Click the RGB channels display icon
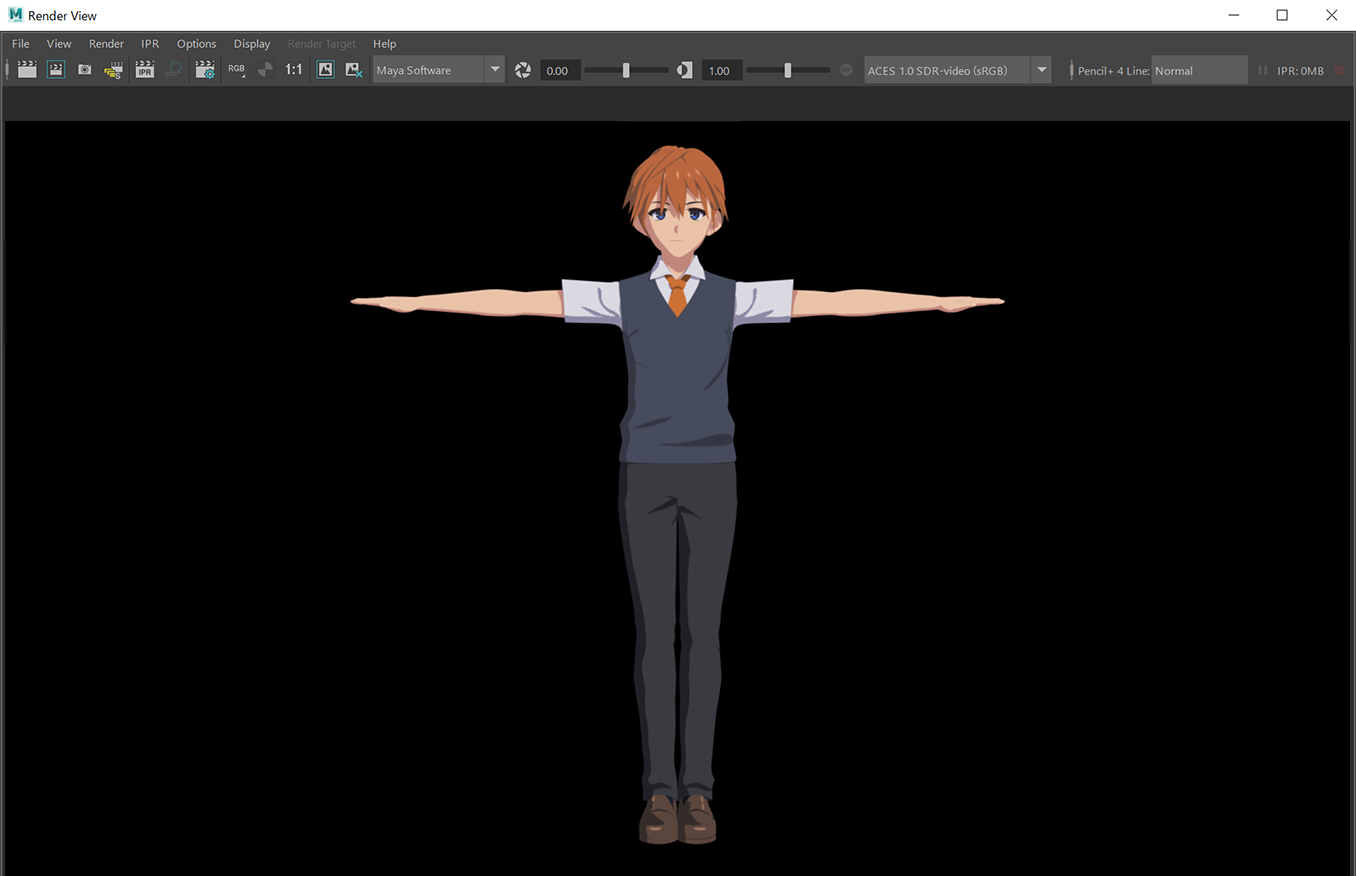 click(x=236, y=70)
